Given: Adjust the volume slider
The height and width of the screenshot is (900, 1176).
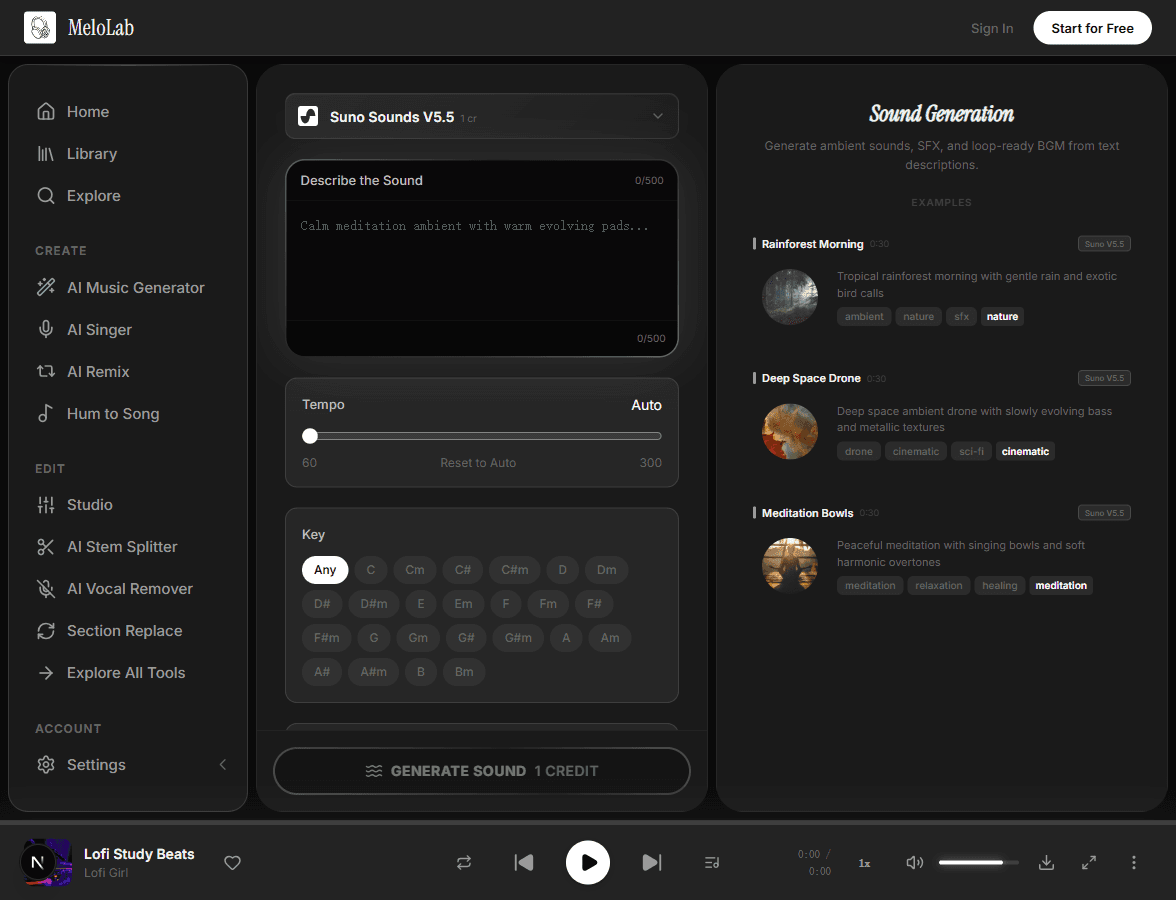Looking at the screenshot, I should [978, 862].
